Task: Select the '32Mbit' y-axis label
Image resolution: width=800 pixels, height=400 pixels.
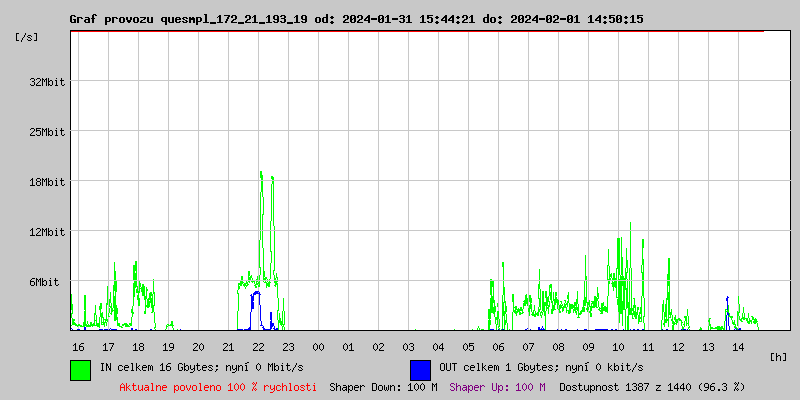Action: [x=47, y=82]
